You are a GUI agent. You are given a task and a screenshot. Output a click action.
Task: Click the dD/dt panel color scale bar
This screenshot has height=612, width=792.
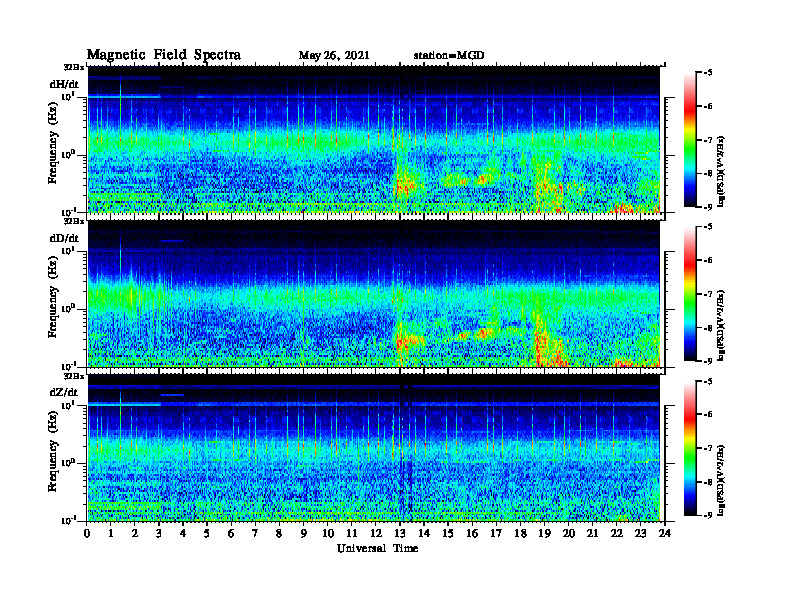click(690, 294)
